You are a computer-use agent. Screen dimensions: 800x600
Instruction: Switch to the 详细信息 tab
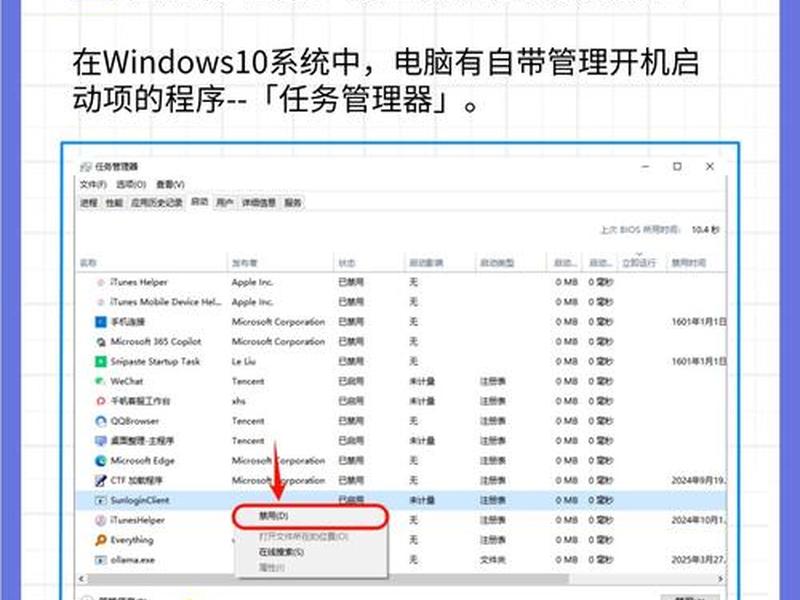click(x=259, y=203)
